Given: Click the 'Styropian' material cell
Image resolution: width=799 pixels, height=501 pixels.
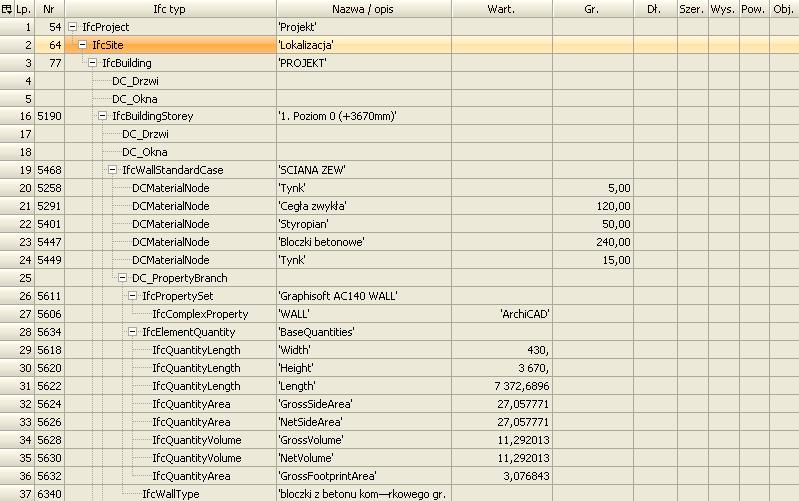Looking at the screenshot, I should [x=364, y=224].
